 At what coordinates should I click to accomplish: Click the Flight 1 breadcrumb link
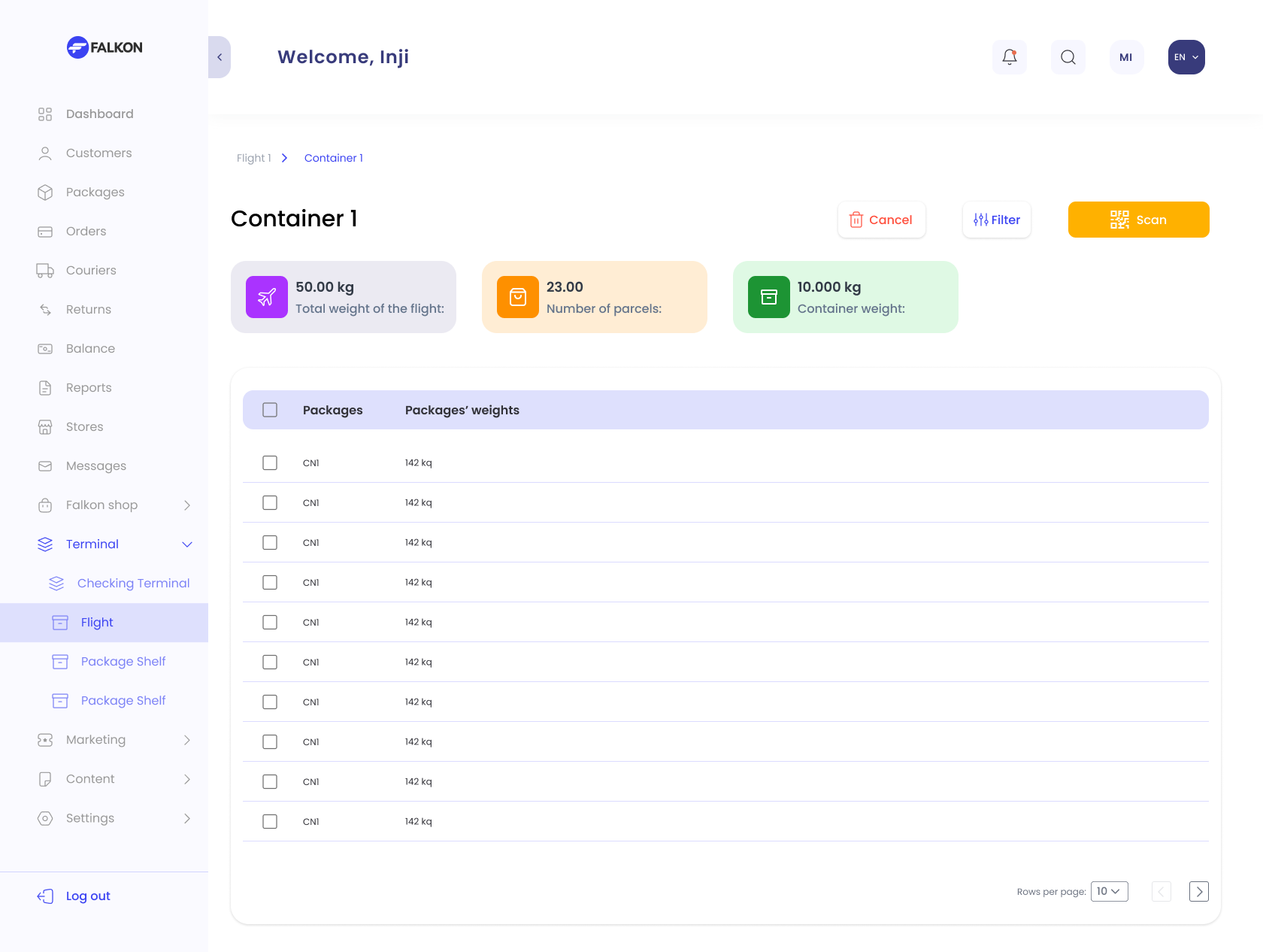254,158
